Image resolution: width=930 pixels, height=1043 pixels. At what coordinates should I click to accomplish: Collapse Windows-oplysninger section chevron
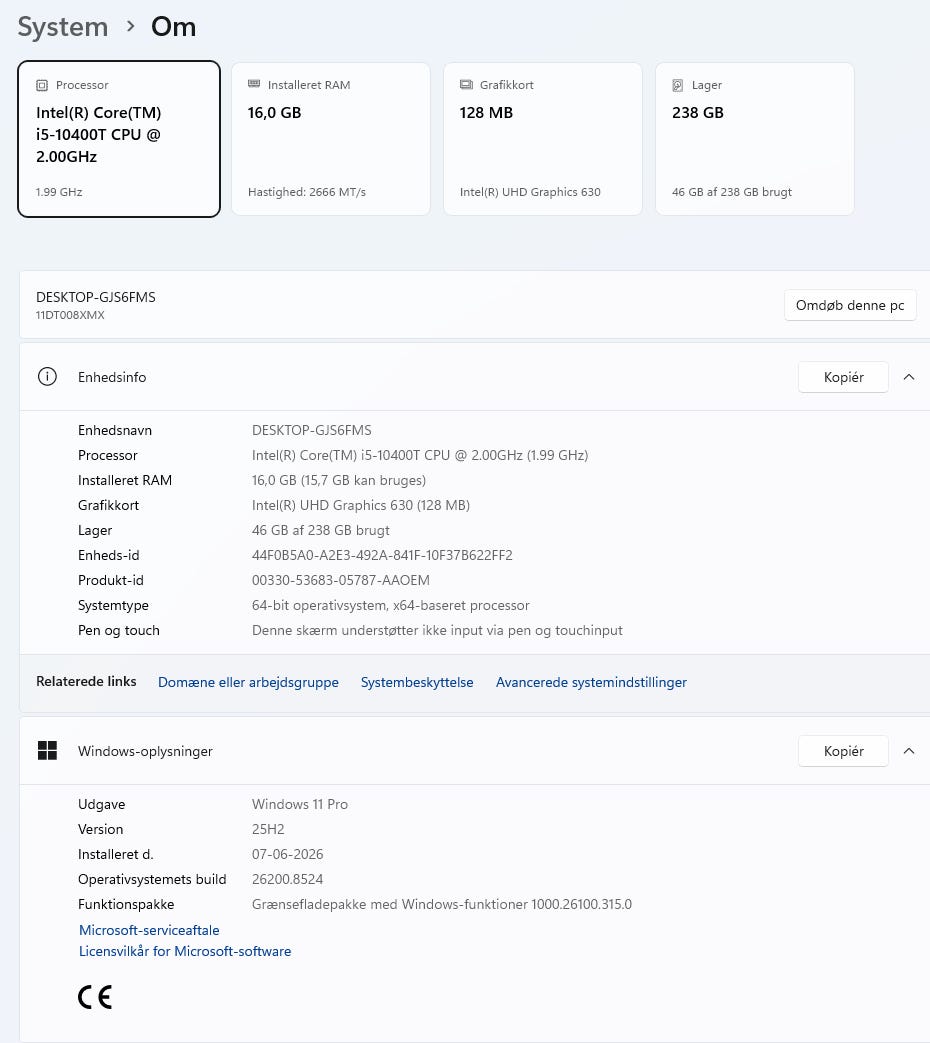pos(909,751)
